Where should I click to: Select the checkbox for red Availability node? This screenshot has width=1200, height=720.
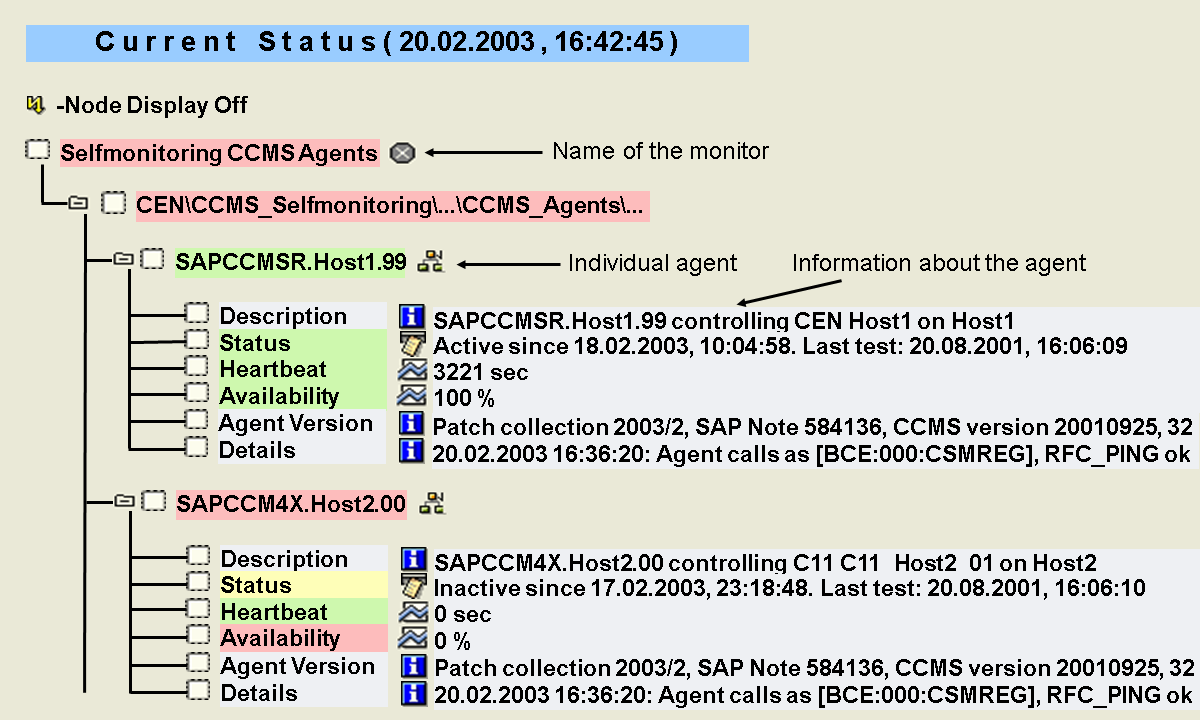pyautogui.click(x=199, y=635)
